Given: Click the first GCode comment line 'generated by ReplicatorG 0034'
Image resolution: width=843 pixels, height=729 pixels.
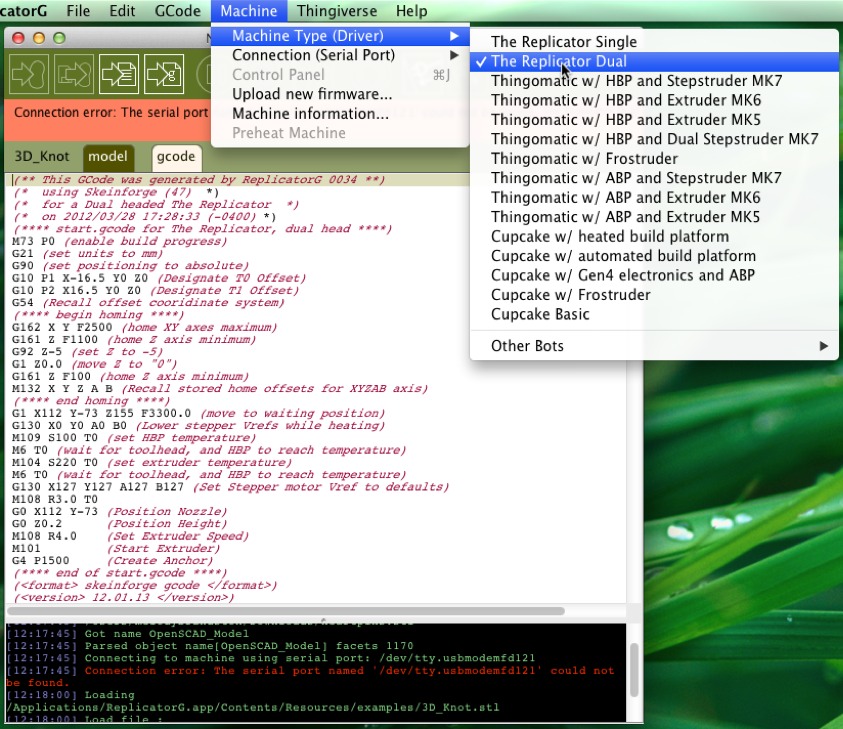Looking at the screenshot, I should tap(199, 180).
